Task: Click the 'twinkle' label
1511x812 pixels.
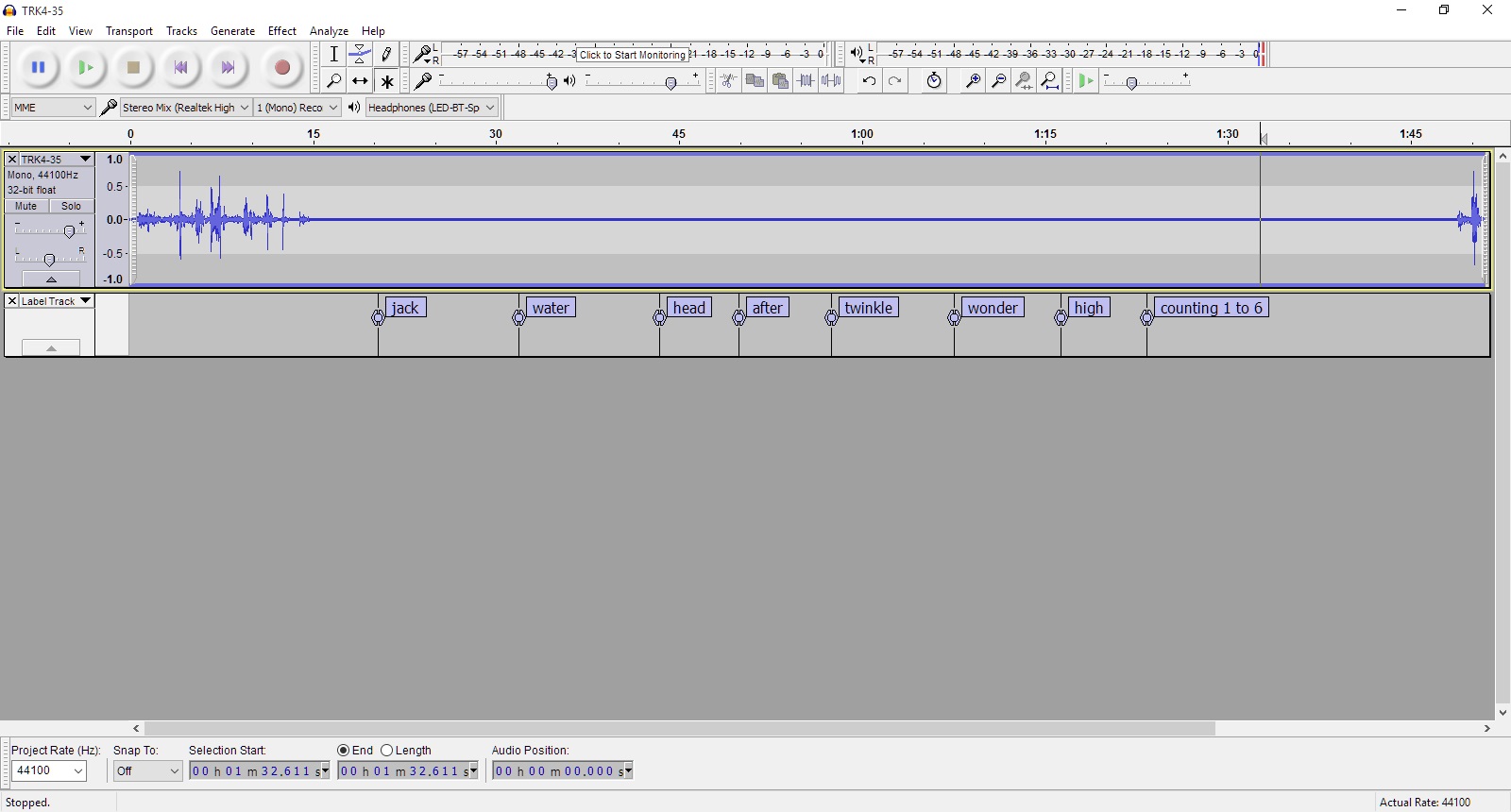Action: 868,308
